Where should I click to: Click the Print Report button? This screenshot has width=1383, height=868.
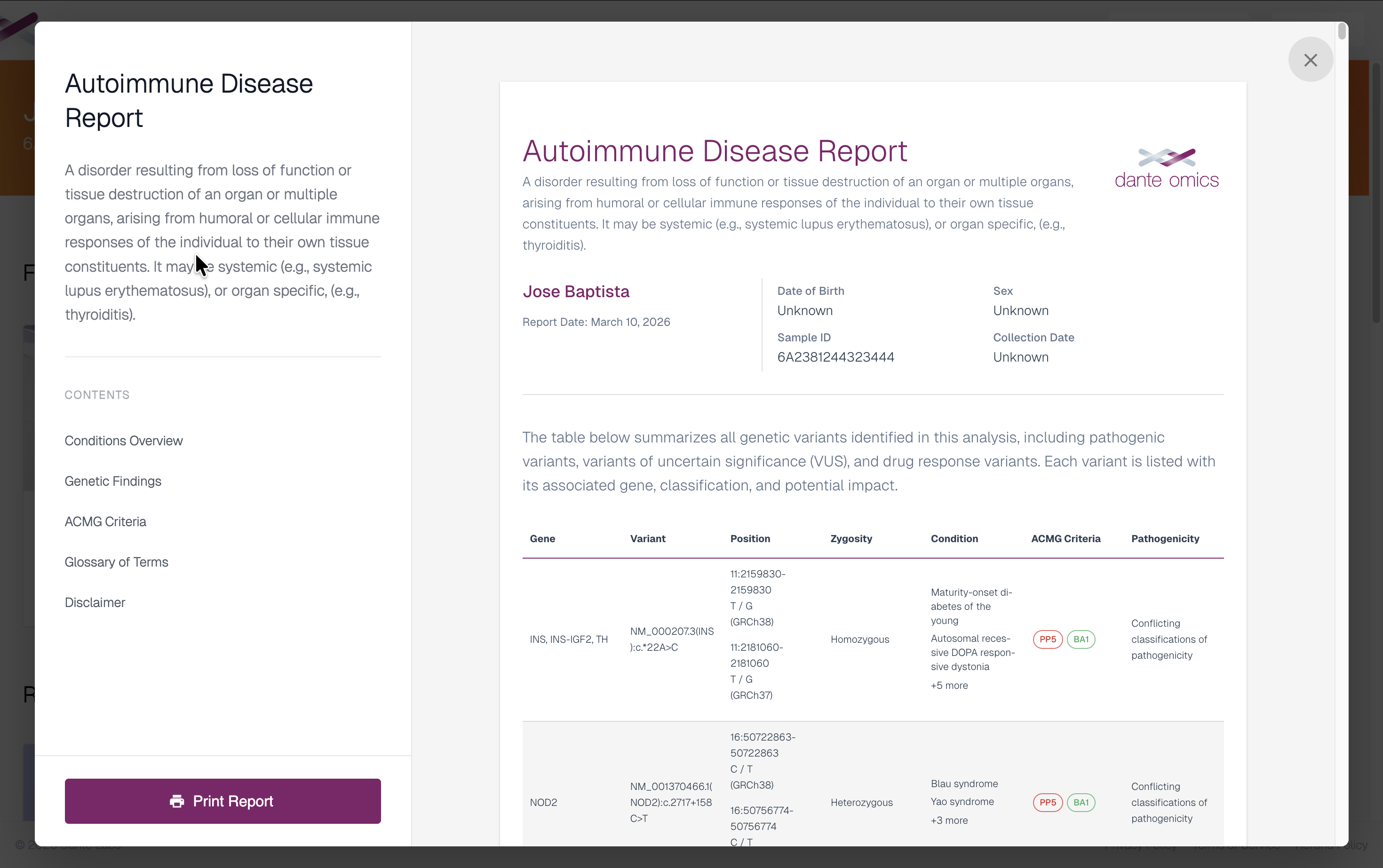222,801
